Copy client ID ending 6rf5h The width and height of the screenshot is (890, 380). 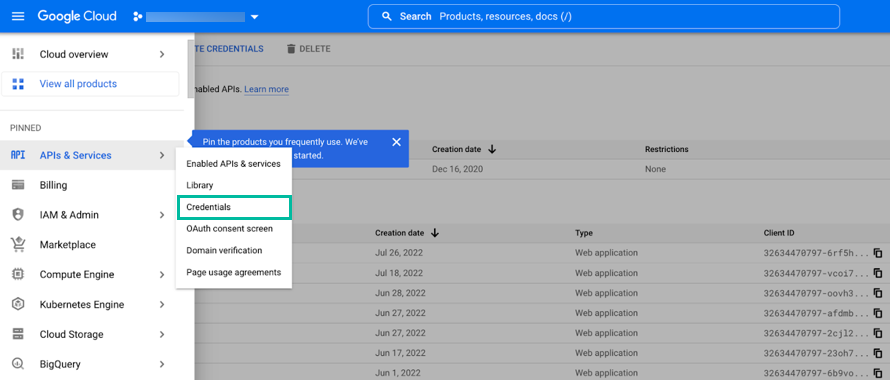point(878,253)
